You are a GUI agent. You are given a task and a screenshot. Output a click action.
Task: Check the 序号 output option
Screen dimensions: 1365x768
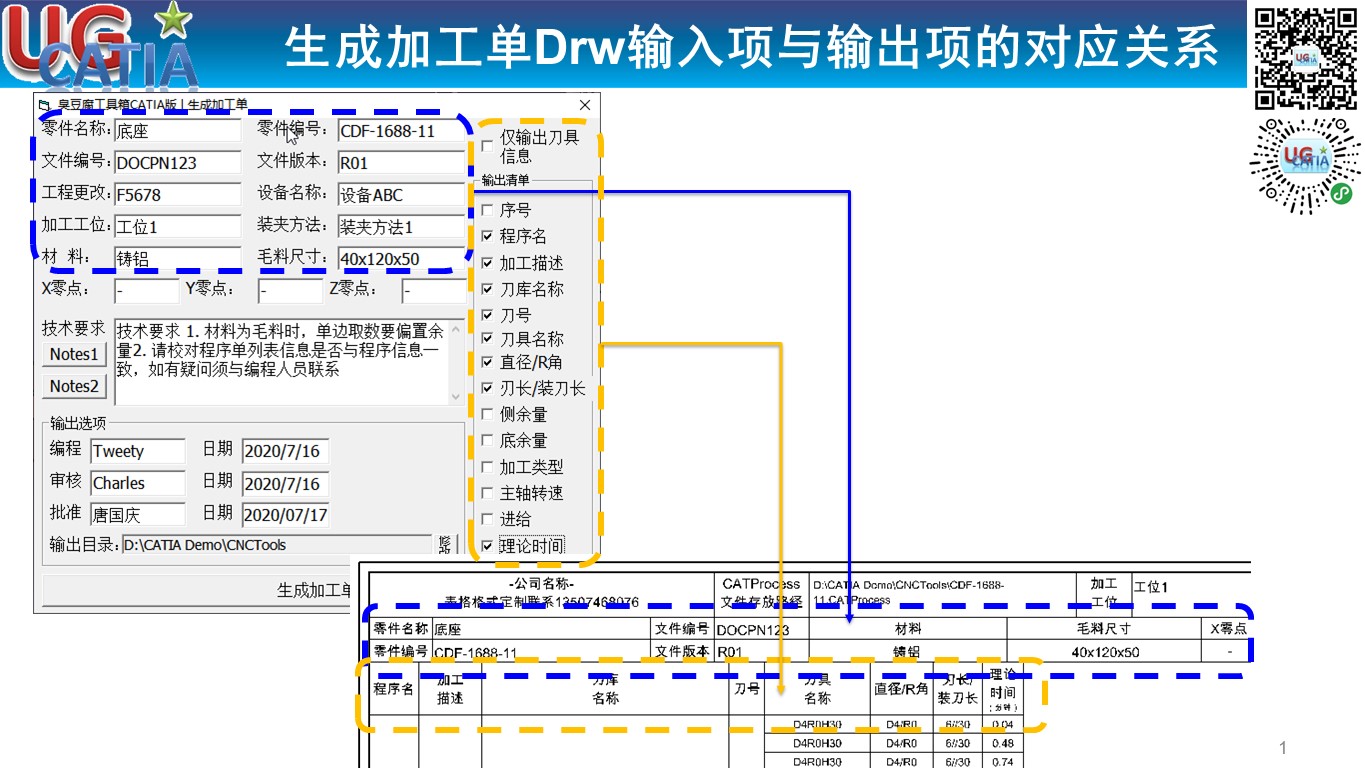pos(487,210)
